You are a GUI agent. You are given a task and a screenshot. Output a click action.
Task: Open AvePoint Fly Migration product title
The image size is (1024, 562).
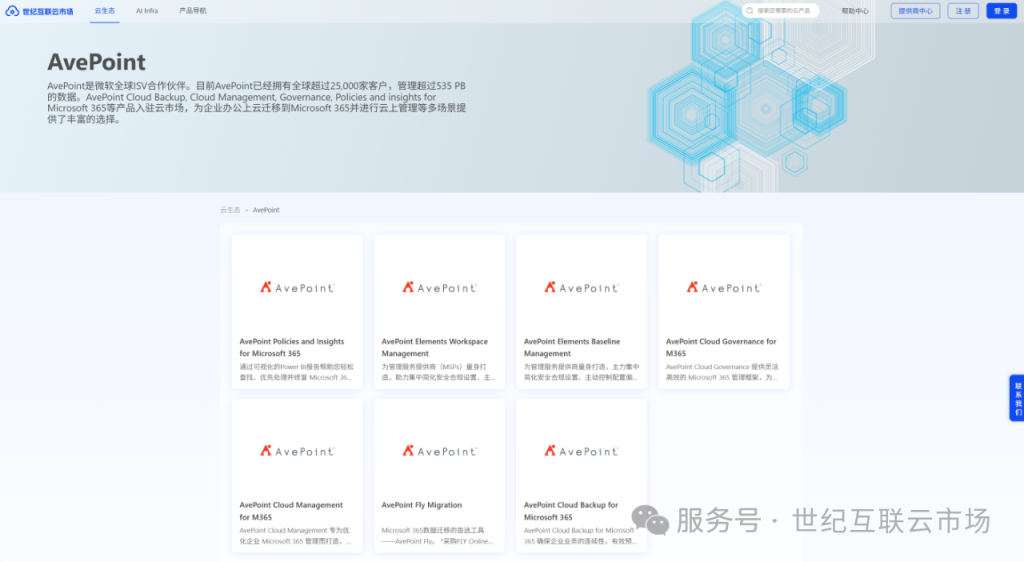[421, 505]
